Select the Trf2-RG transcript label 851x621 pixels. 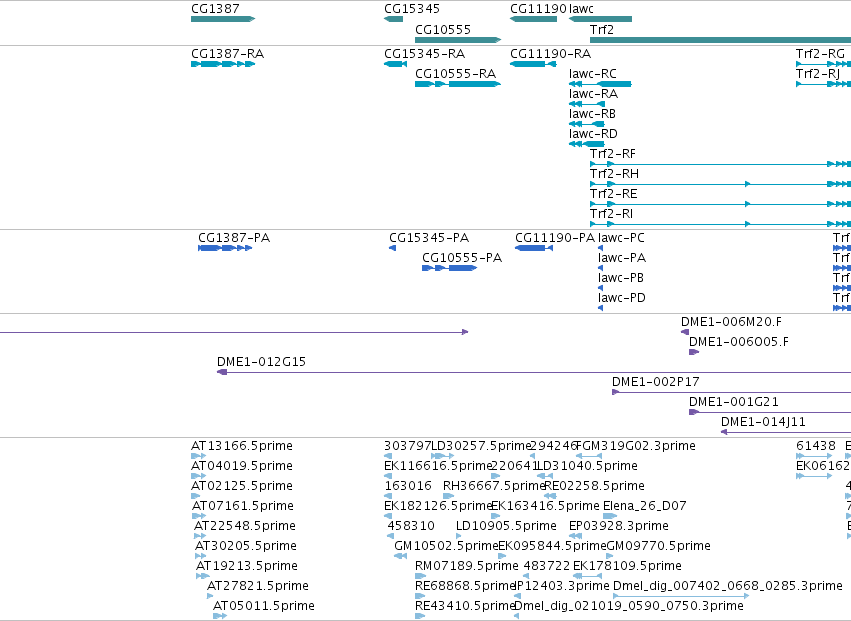pyautogui.click(x=820, y=54)
